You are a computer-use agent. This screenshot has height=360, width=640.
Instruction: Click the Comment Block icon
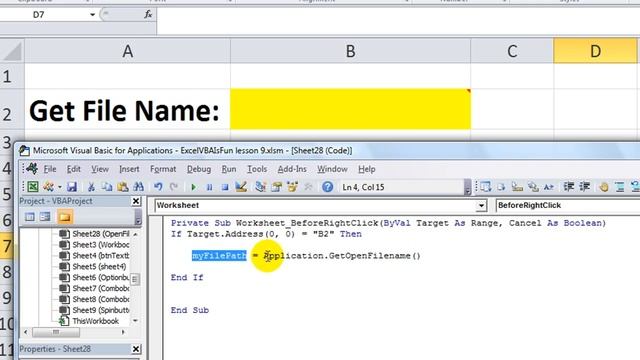click(620, 187)
